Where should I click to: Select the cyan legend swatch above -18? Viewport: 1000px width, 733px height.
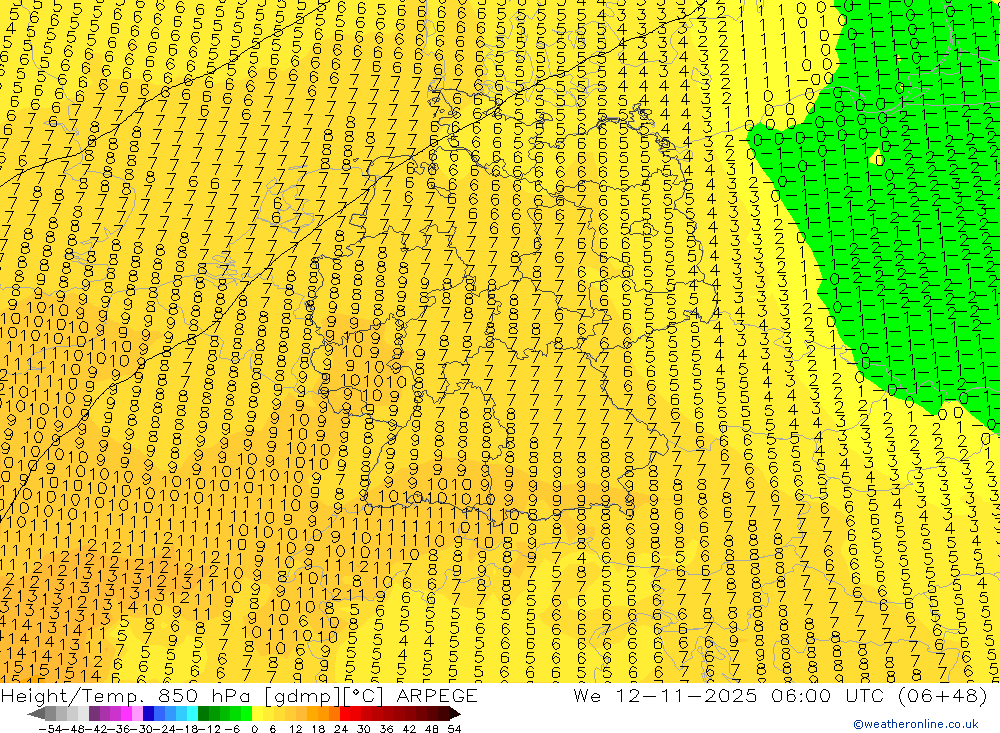point(192,714)
